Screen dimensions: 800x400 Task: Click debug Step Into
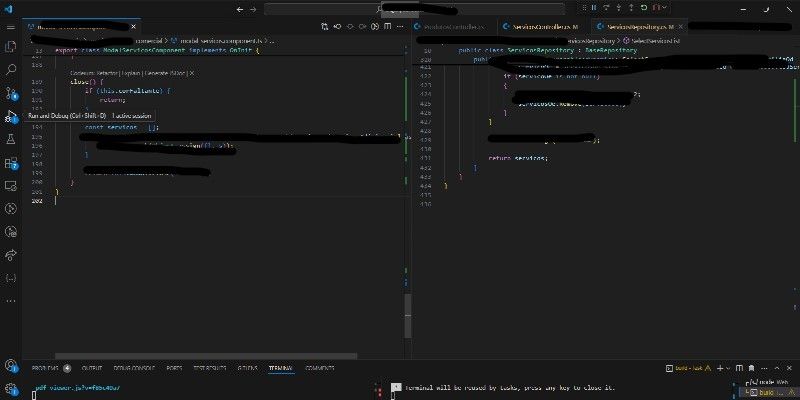coord(619,8)
